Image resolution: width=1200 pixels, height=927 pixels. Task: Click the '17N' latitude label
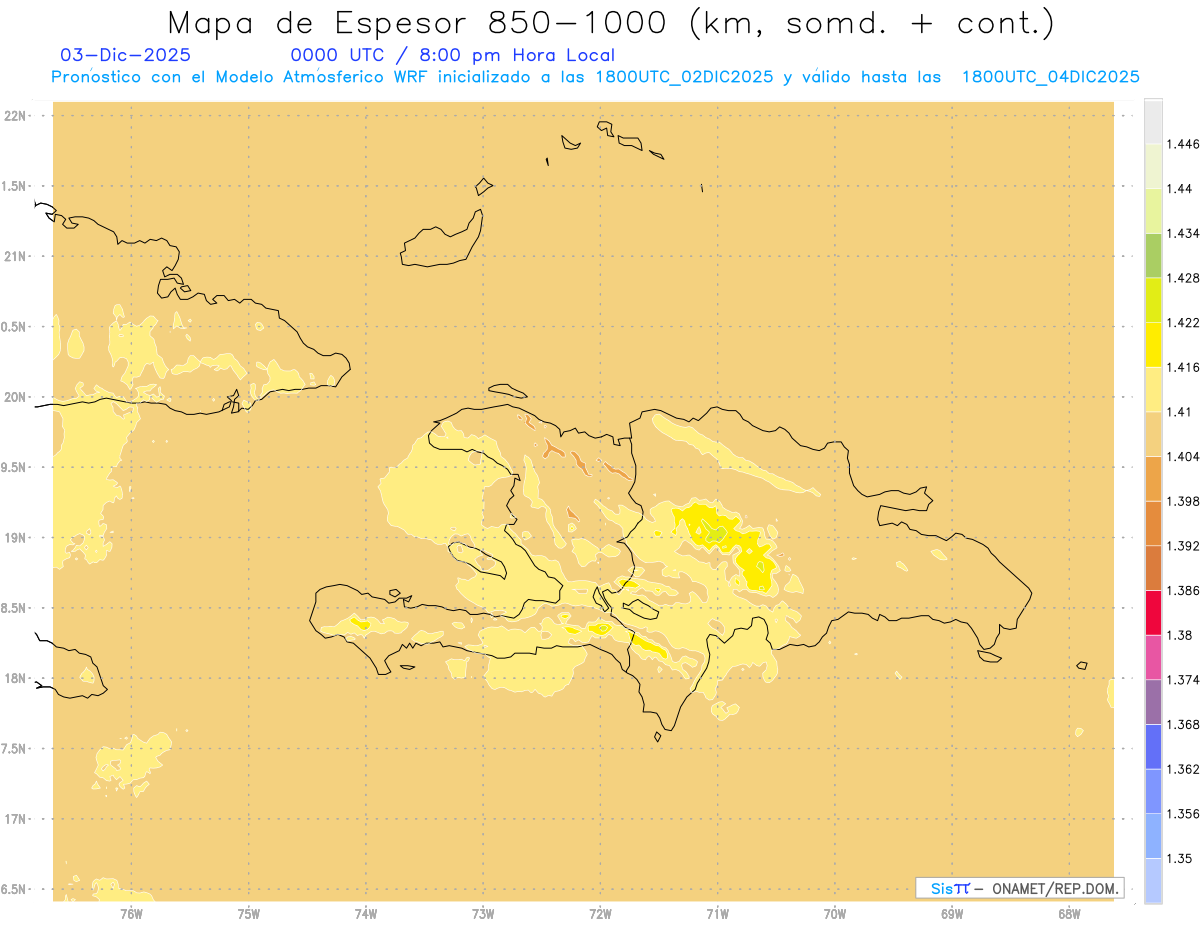coord(15,819)
